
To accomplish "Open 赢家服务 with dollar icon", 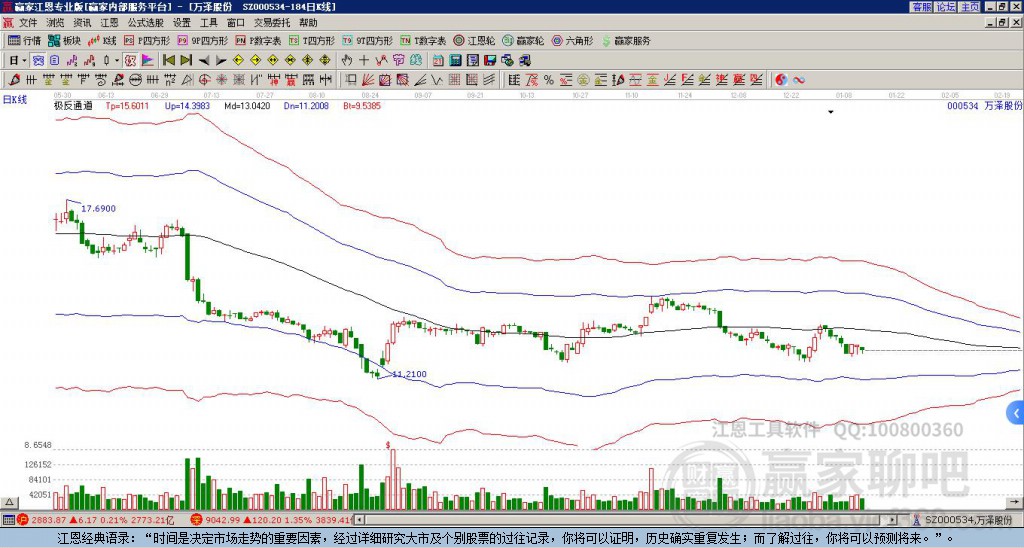I will [626, 40].
